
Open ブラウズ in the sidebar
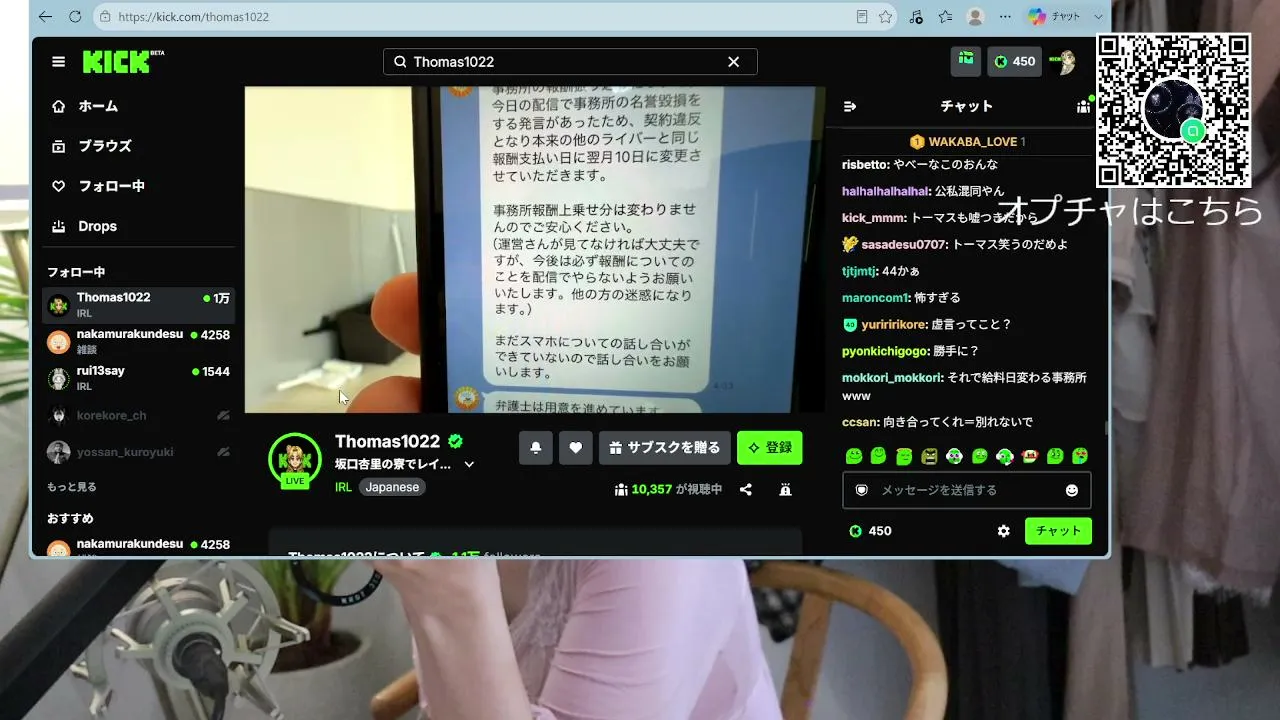point(93,146)
